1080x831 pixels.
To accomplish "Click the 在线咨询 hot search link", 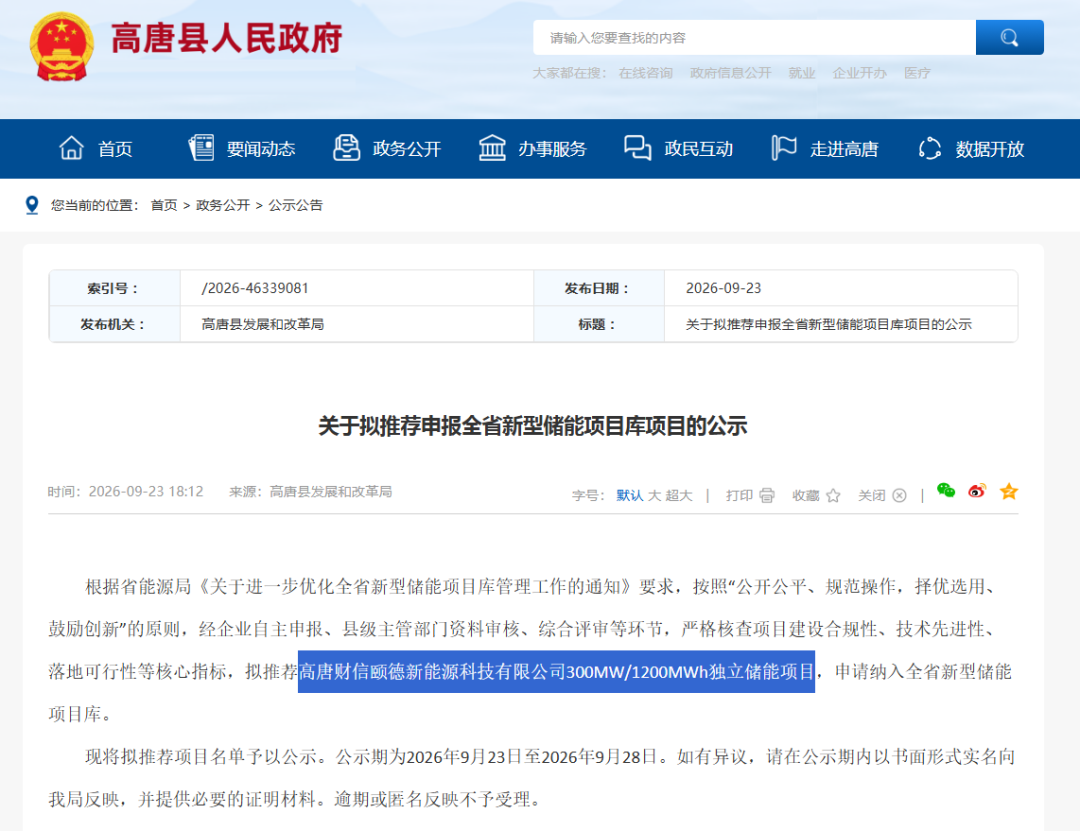I will [x=645, y=73].
